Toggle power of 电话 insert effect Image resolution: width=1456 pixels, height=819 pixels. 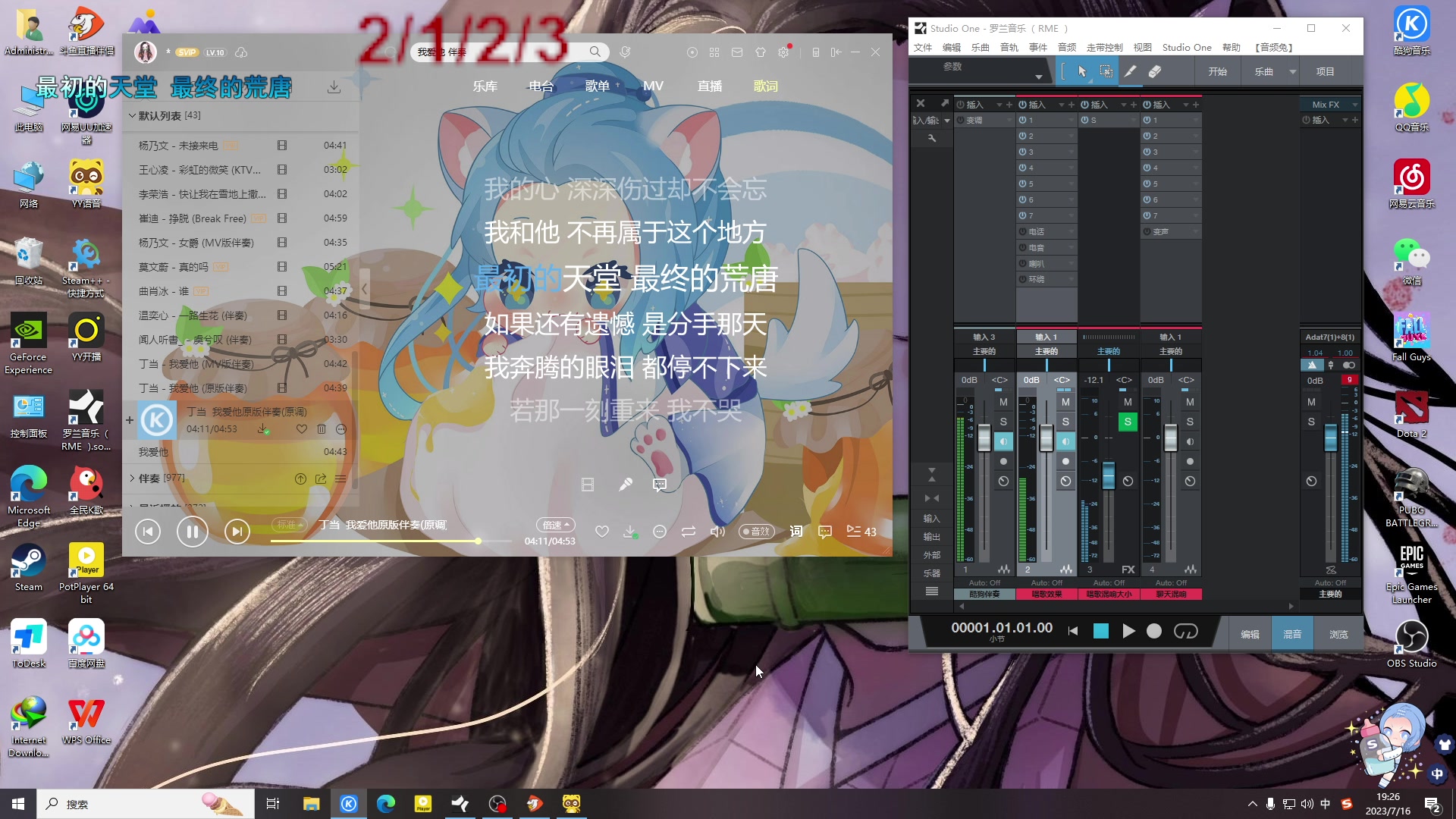[x=1023, y=231]
